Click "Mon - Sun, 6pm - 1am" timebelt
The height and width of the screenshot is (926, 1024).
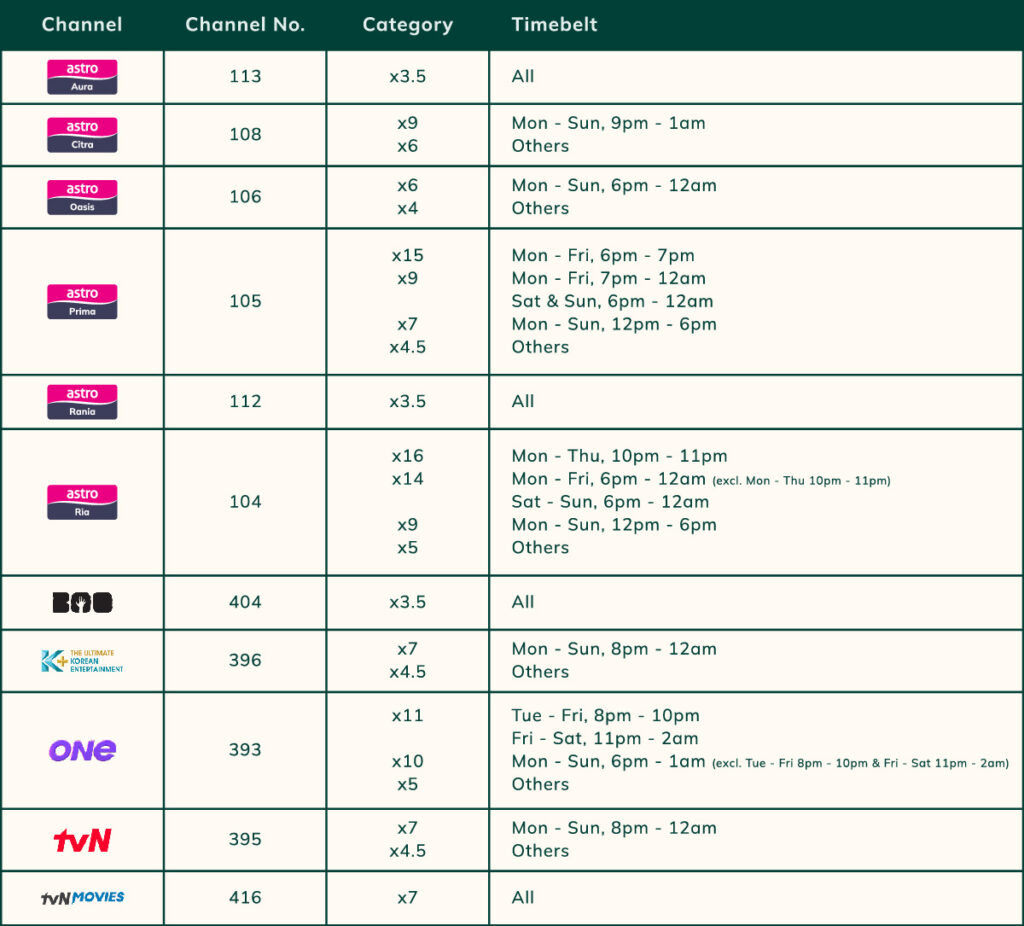[609, 761]
